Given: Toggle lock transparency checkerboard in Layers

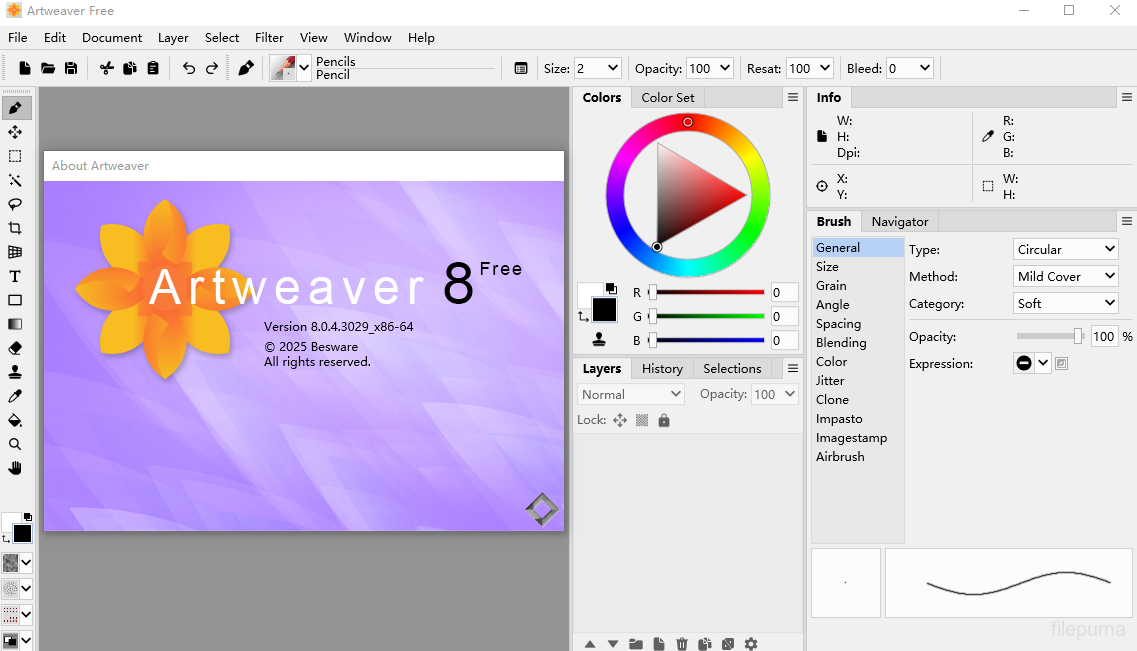Looking at the screenshot, I should click(x=642, y=420).
